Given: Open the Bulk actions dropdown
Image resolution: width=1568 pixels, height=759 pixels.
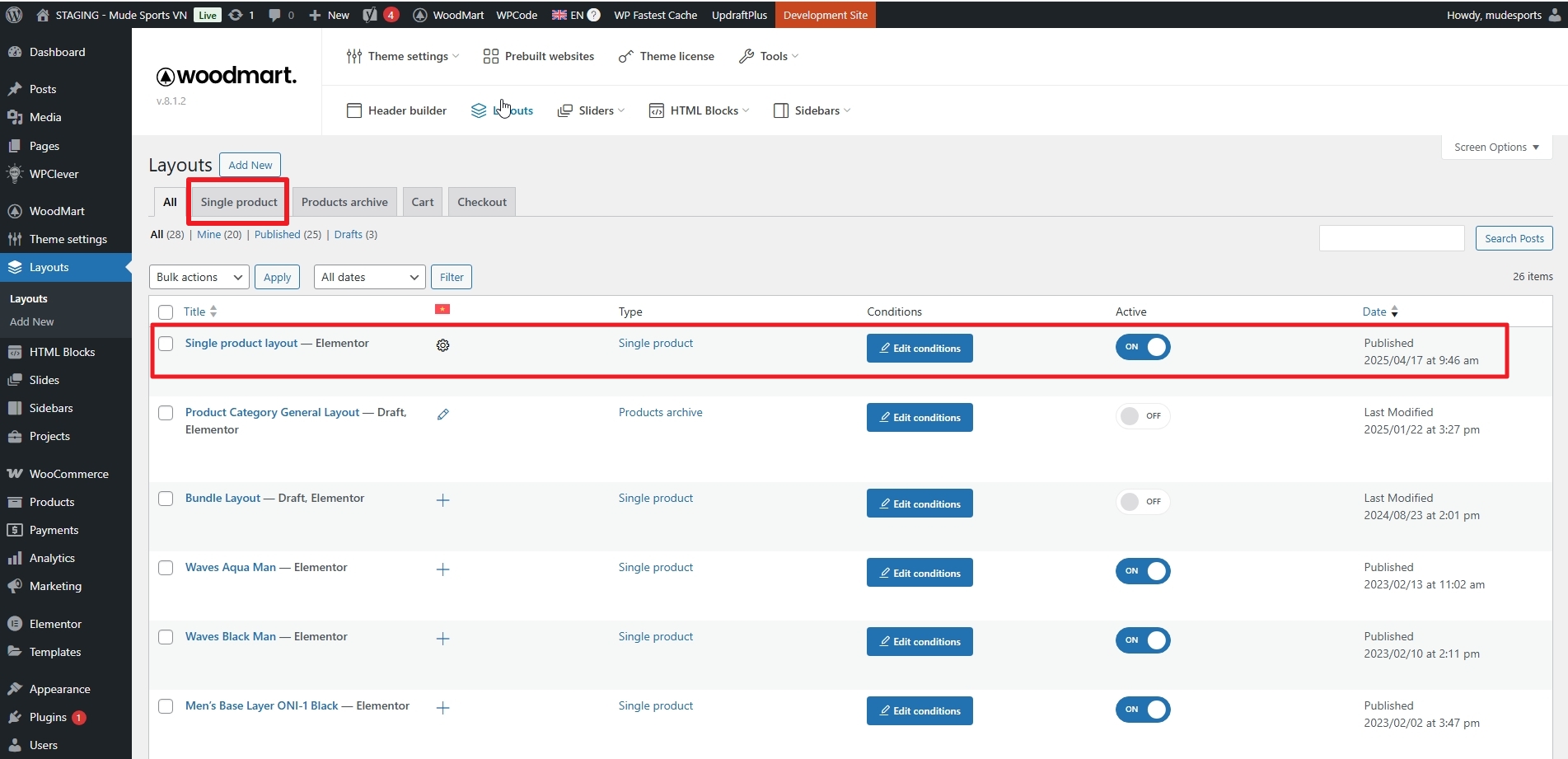Looking at the screenshot, I should point(199,277).
